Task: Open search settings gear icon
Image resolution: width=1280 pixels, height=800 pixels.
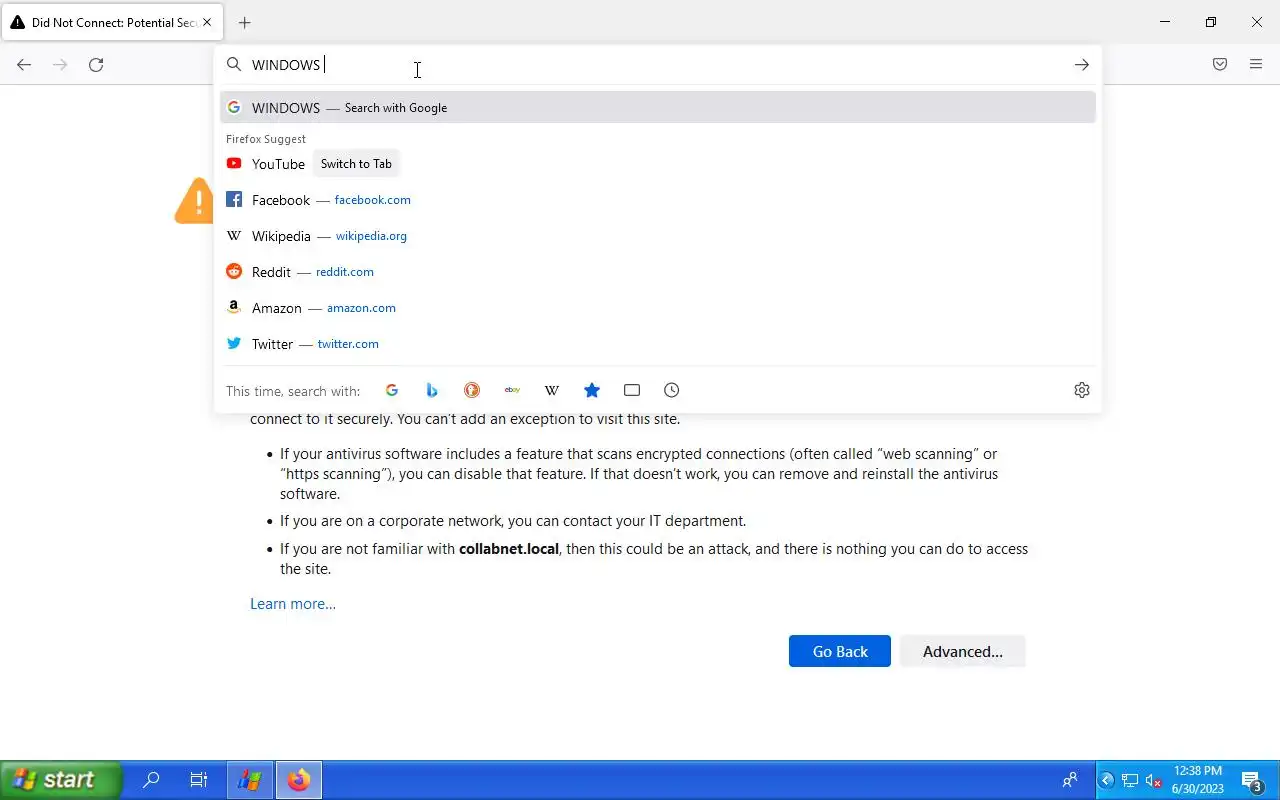Action: coord(1082,390)
